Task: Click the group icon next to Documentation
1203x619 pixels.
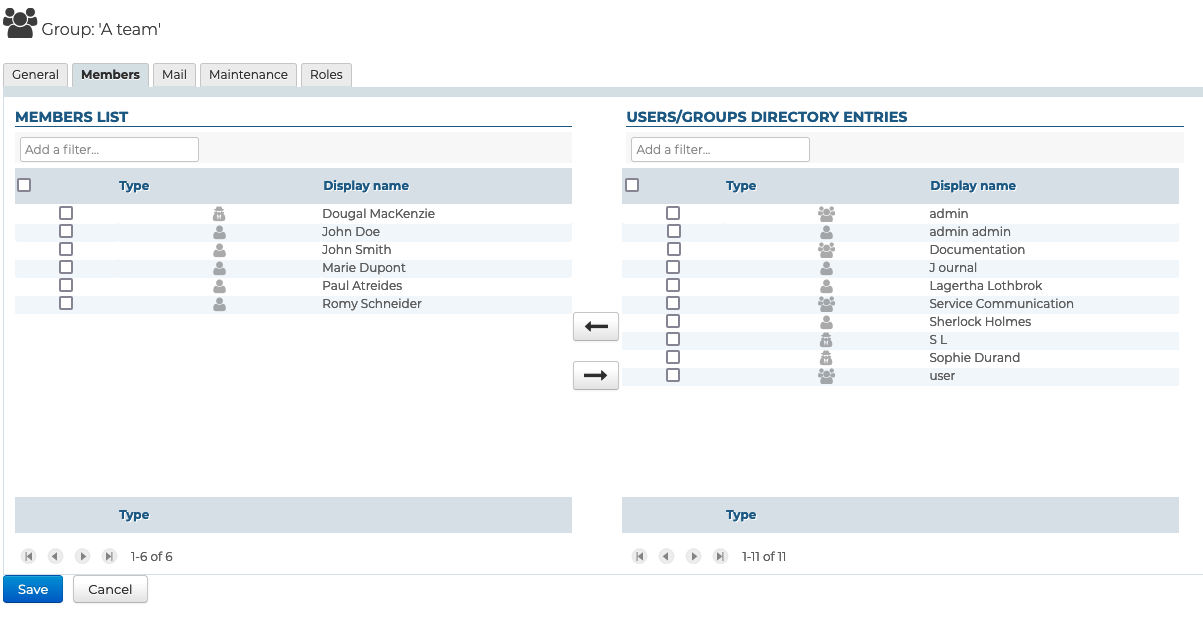Action: [826, 250]
